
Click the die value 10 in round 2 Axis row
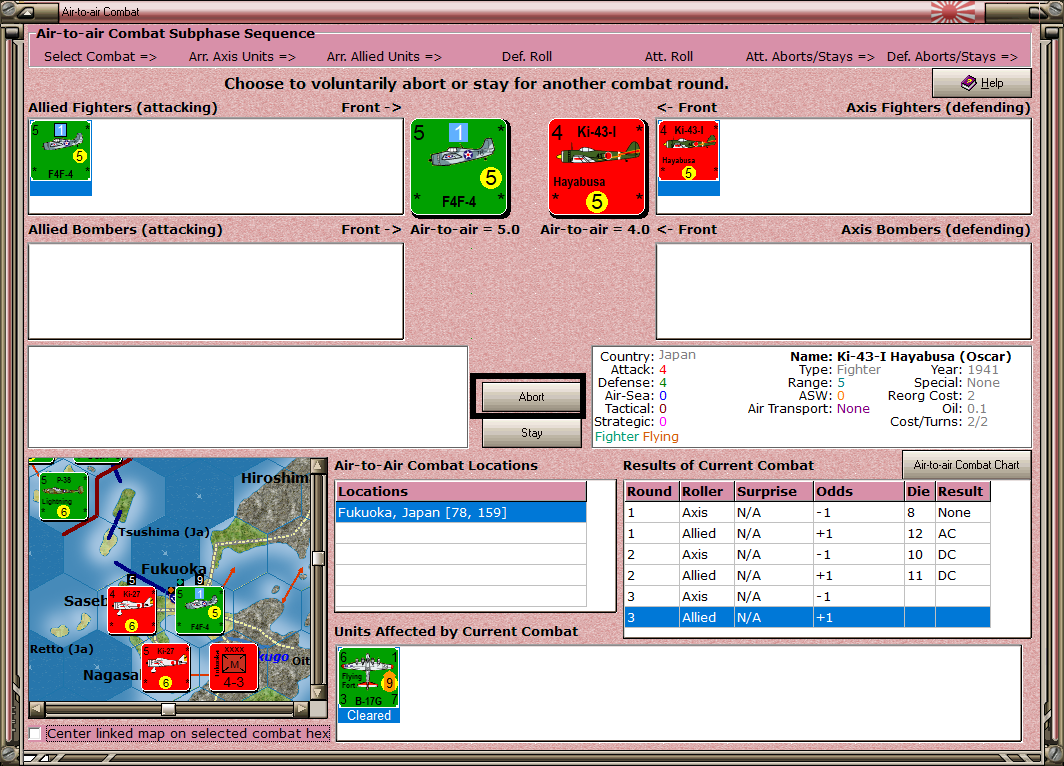(x=915, y=554)
